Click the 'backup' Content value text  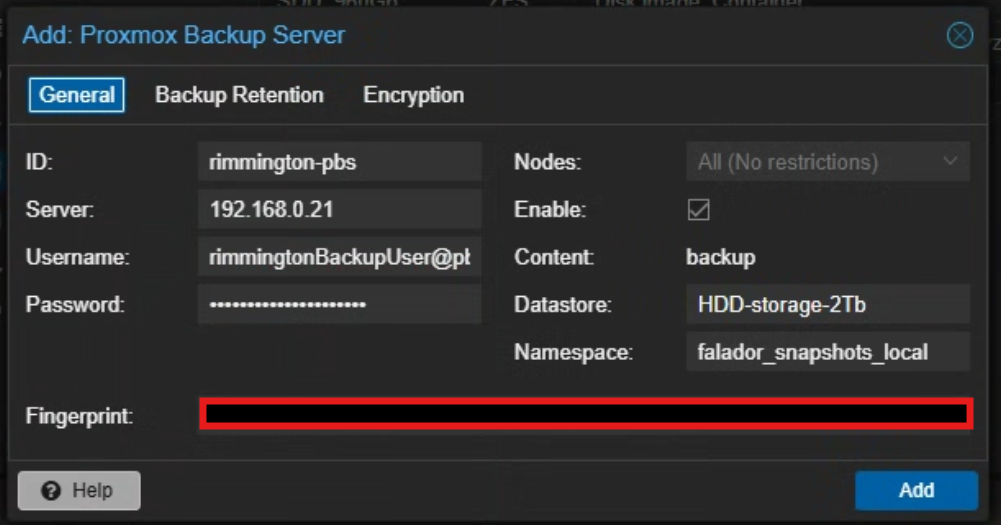721,257
